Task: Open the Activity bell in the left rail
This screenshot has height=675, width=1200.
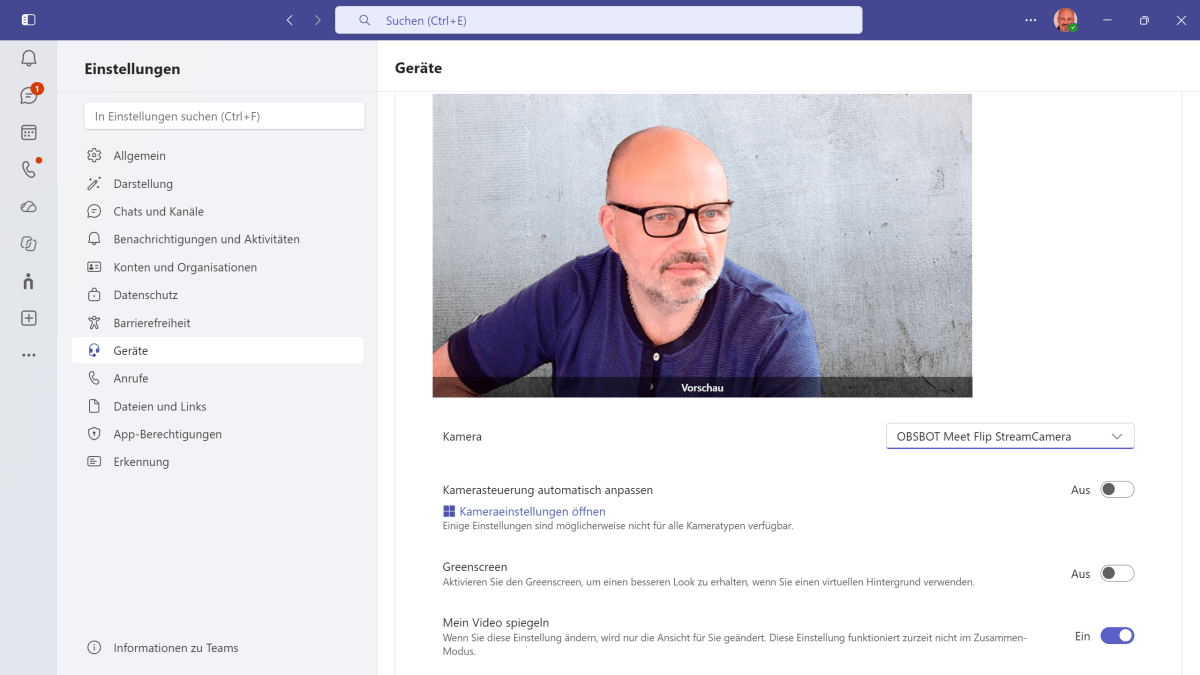Action: click(28, 58)
